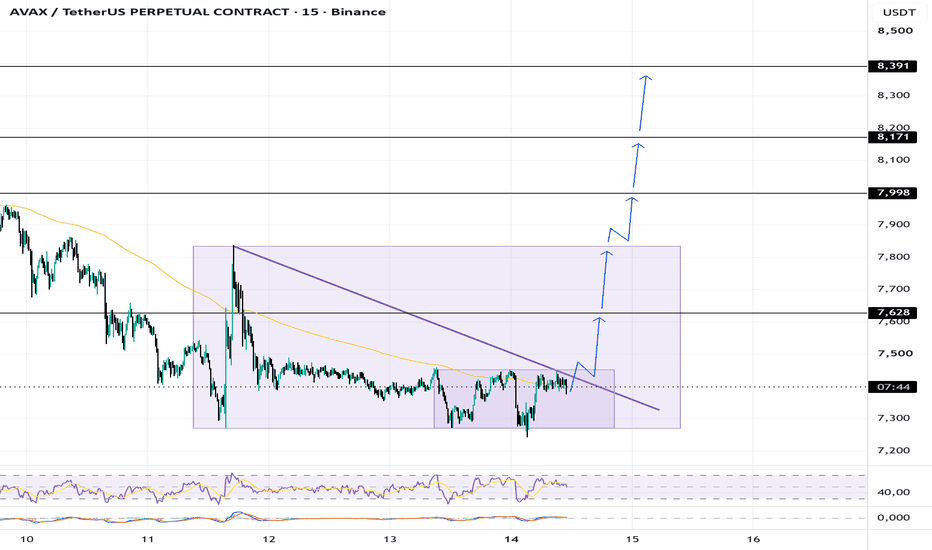Click the 0,000 MACD scale label
The image size is (932, 550).
(893, 518)
